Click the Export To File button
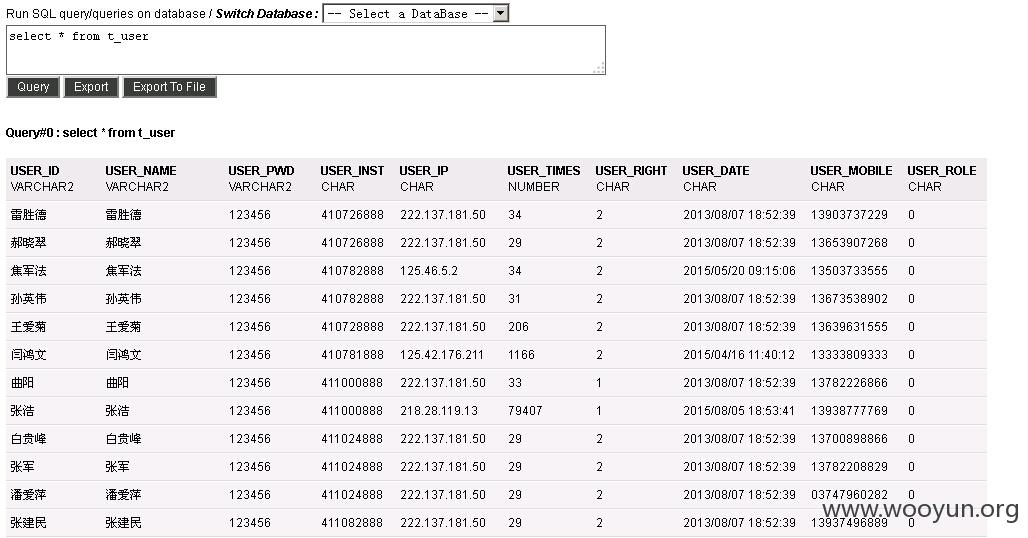The image size is (1028, 538). [169, 87]
